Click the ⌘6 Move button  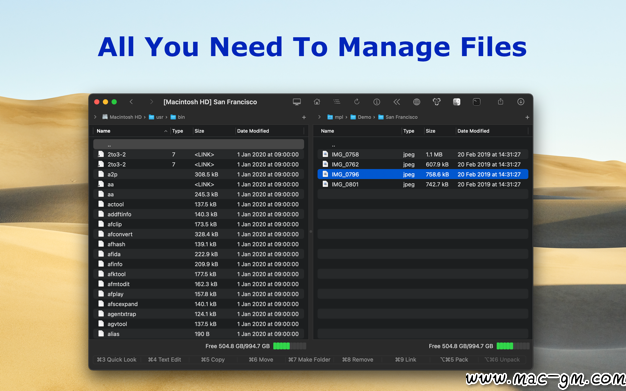click(261, 359)
